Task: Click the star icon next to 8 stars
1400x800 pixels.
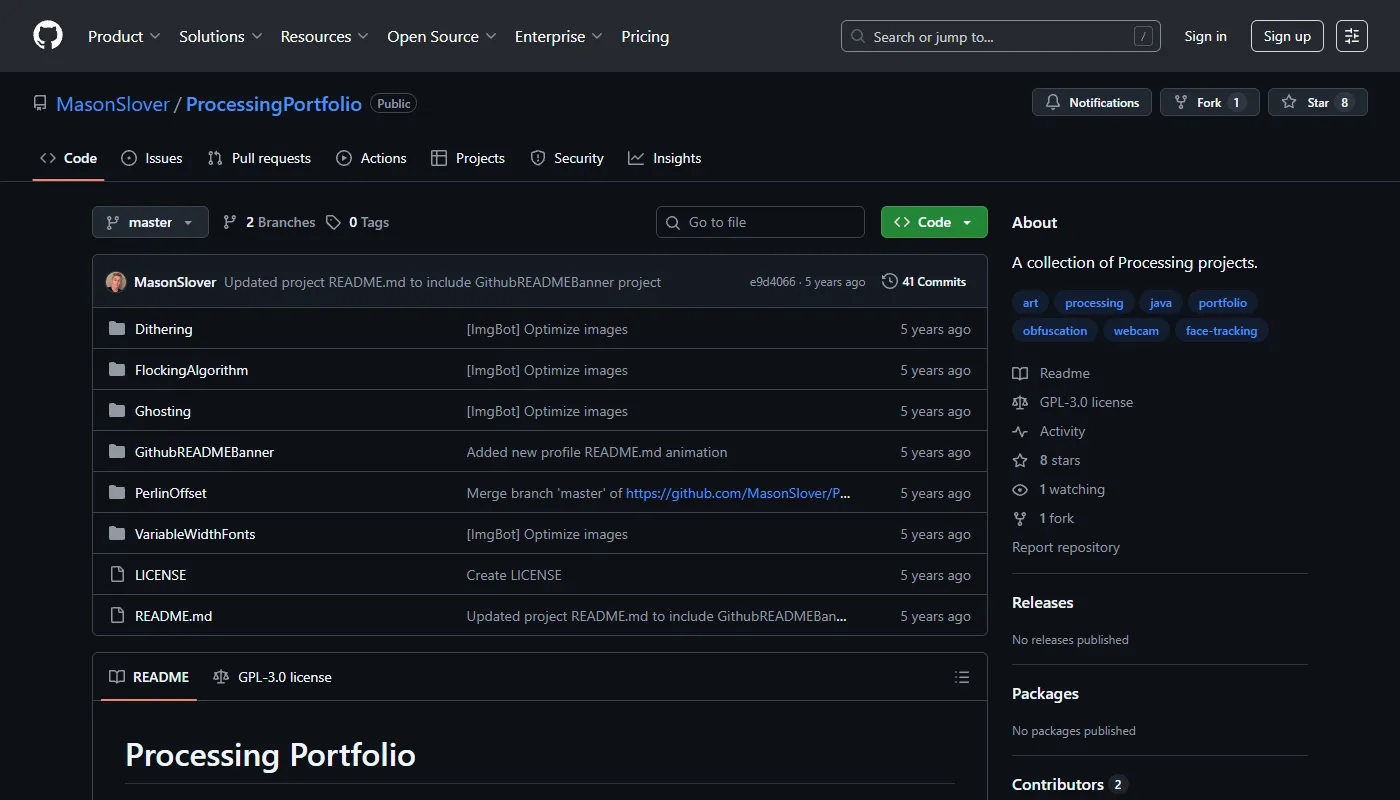Action: coord(1020,460)
